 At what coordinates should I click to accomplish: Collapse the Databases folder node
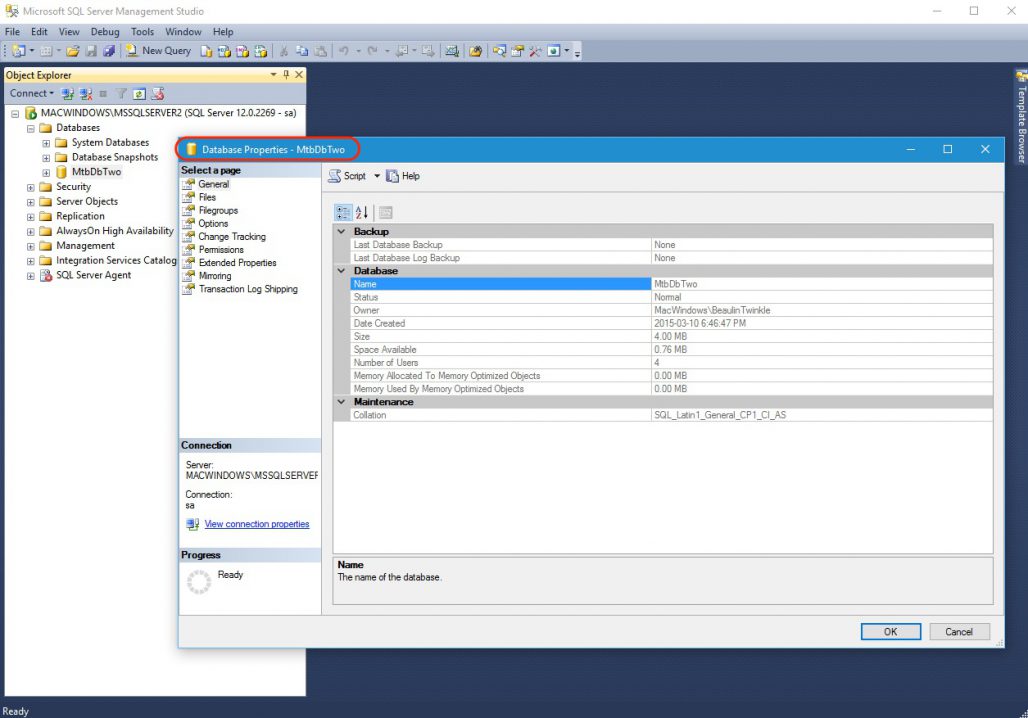(x=30, y=129)
